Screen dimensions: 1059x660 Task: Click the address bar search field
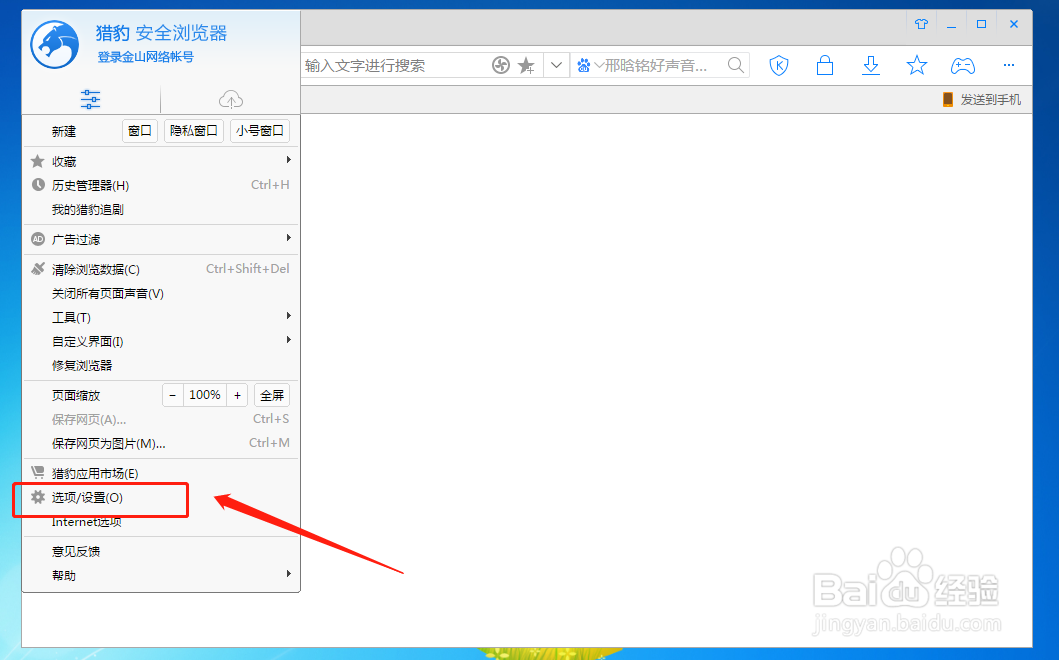point(395,66)
